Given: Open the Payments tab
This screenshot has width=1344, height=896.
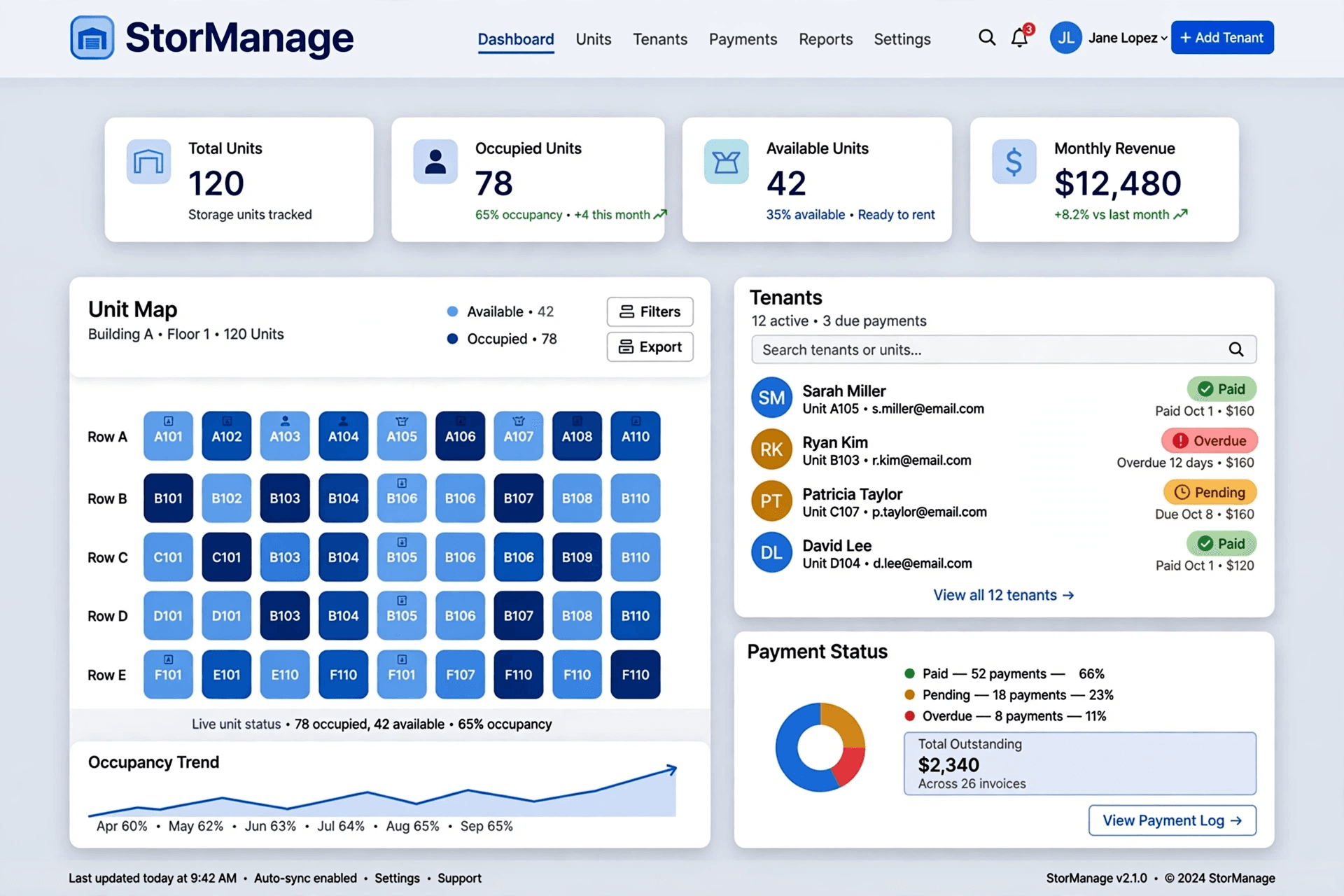Looking at the screenshot, I should (x=743, y=39).
